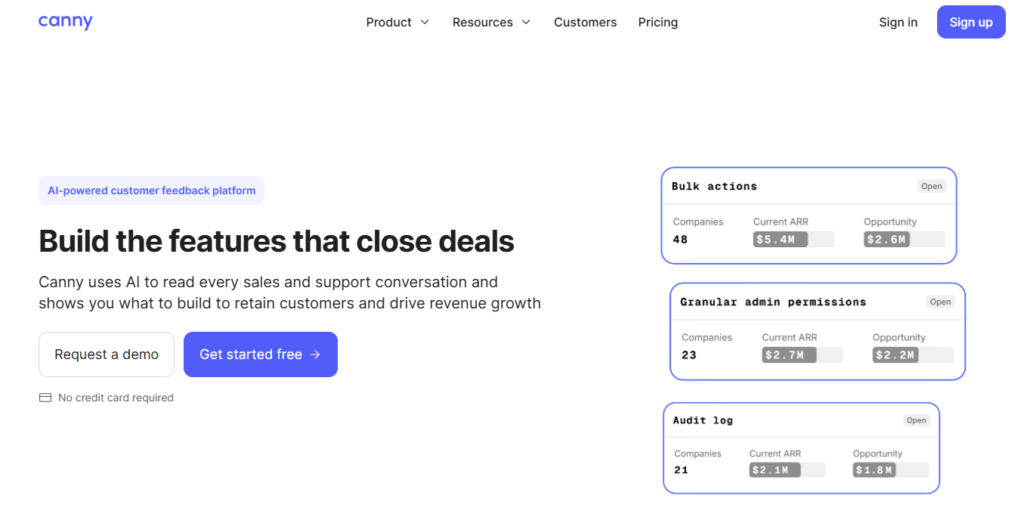Click the AI-powered customer feedback platform badge
The image size is (1024, 517).
pos(152,191)
